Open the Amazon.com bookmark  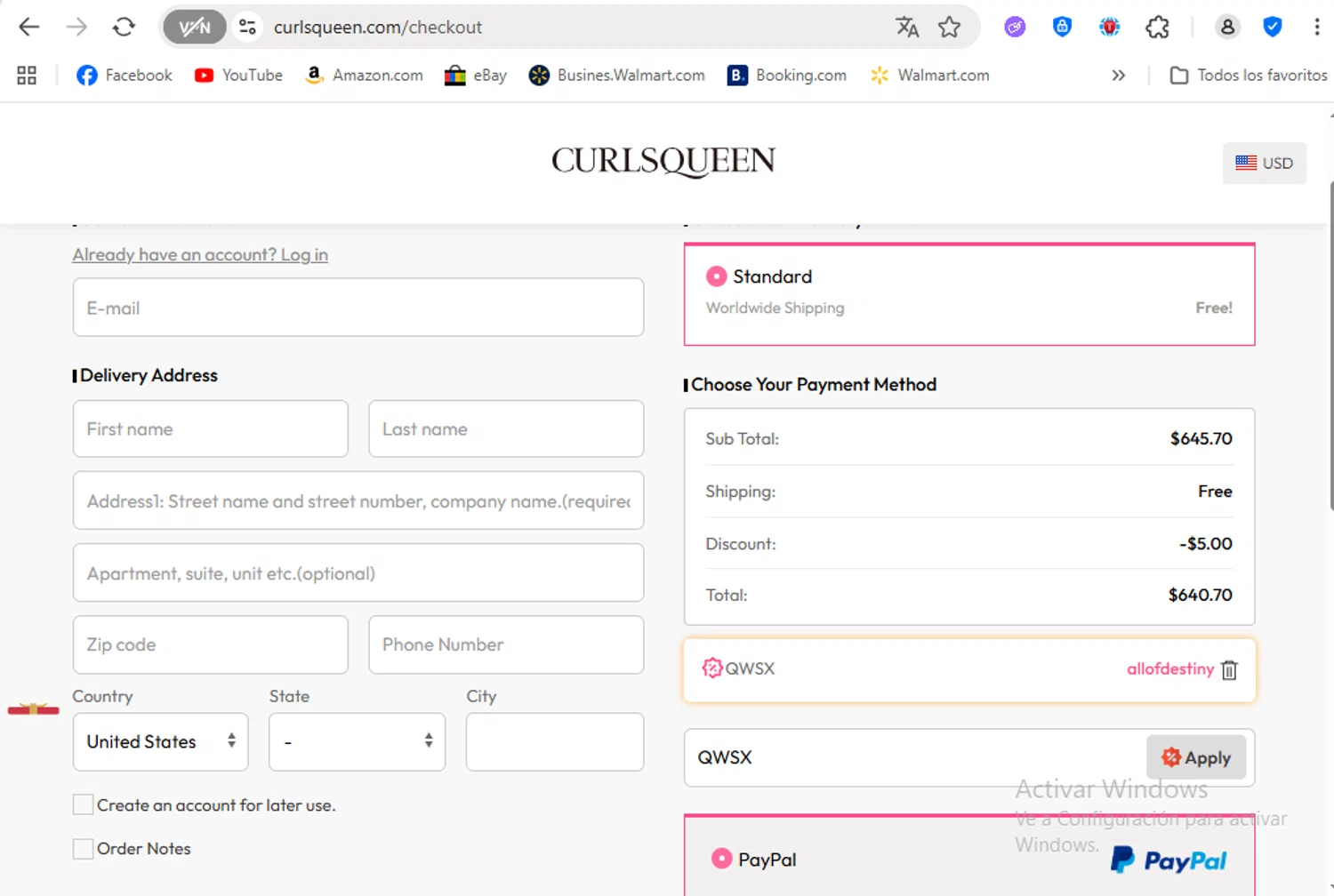[364, 76]
